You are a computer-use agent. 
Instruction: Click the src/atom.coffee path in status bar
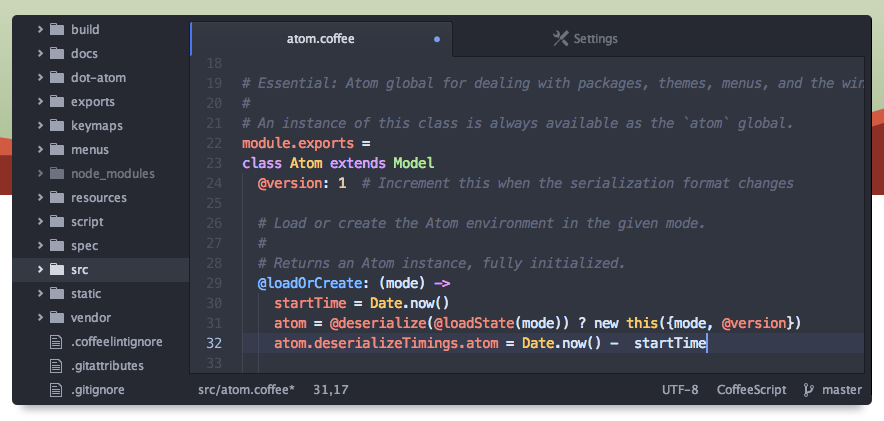click(246, 389)
